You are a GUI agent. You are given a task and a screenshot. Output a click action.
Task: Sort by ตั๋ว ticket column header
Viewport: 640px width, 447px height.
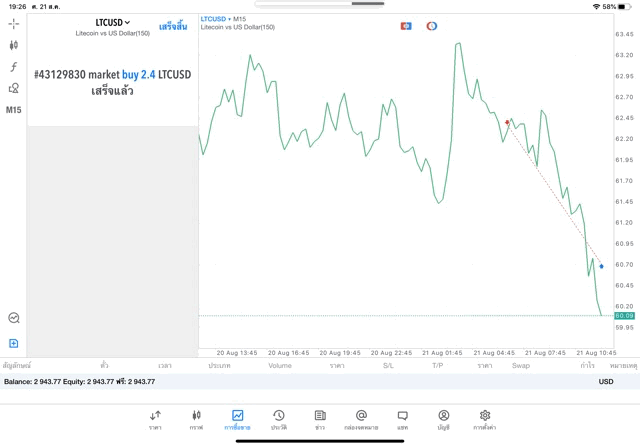[x=104, y=365]
